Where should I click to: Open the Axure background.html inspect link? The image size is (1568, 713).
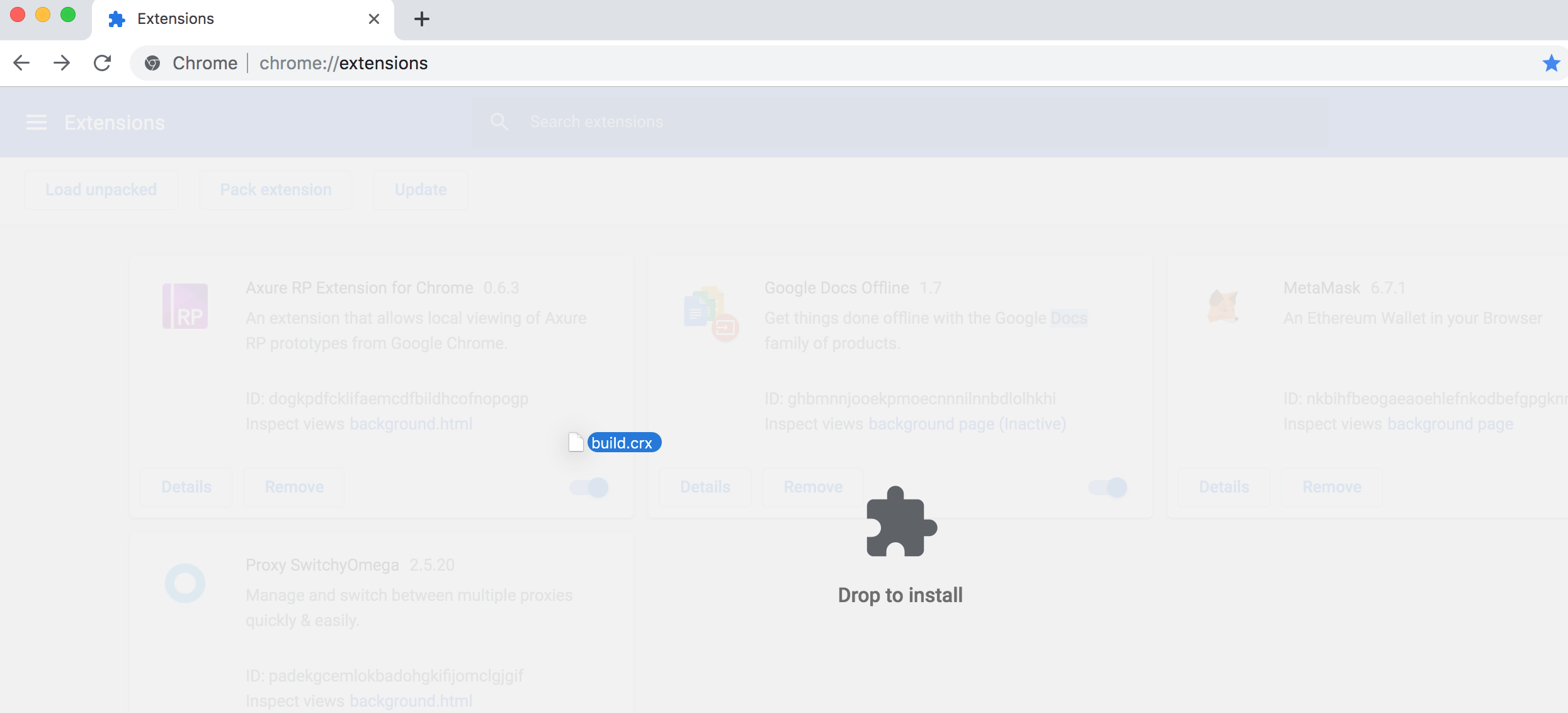coord(411,424)
